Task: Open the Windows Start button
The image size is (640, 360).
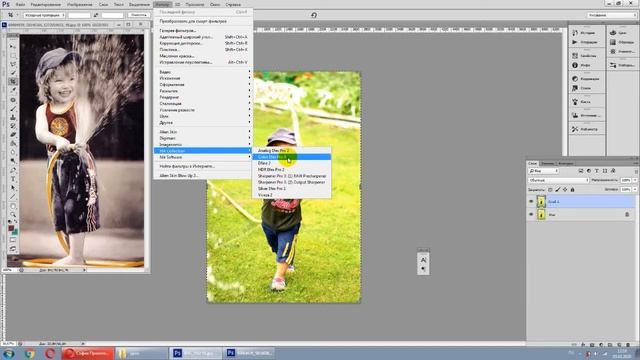Action: (9, 353)
